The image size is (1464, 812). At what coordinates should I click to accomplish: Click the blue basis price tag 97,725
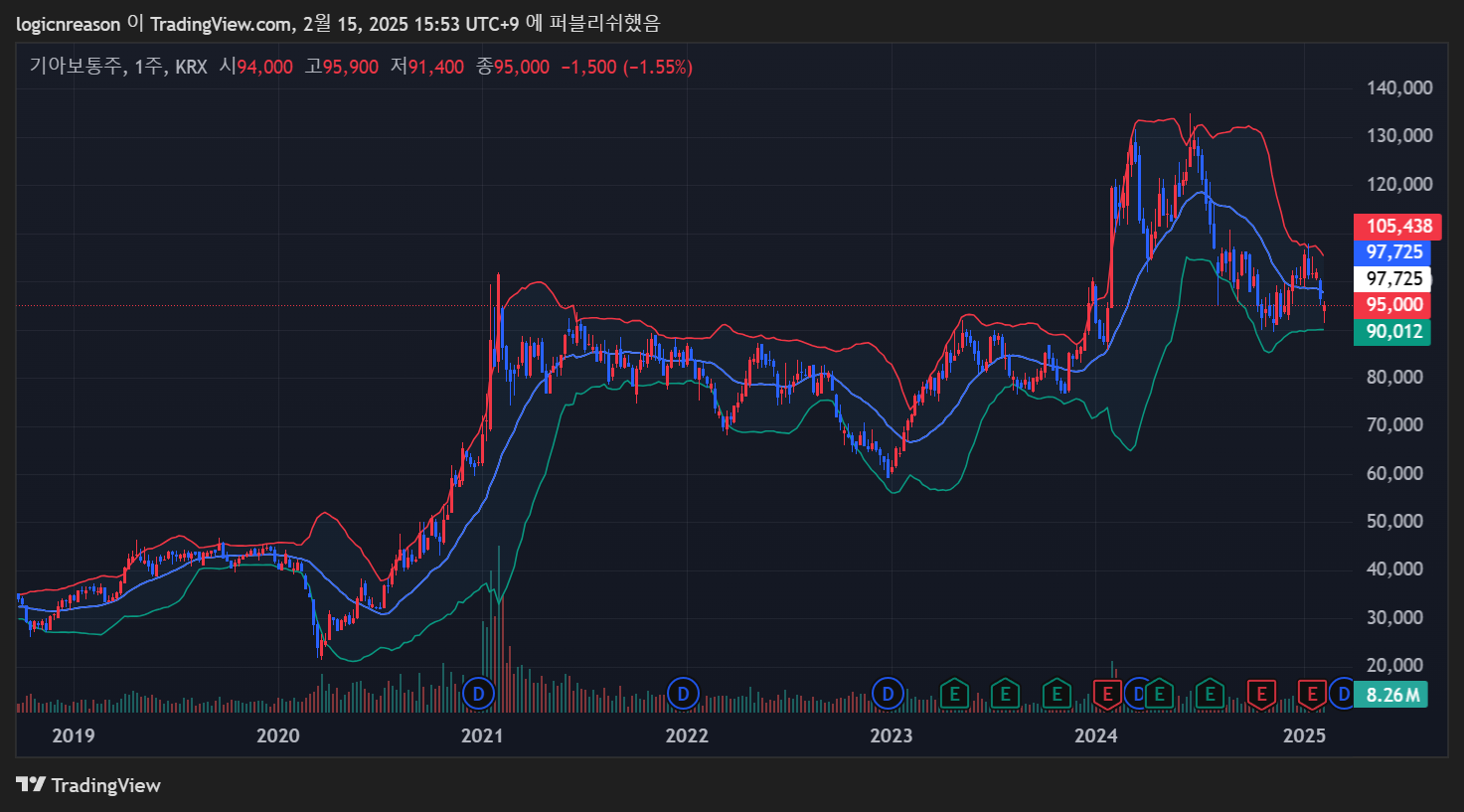(x=1392, y=252)
